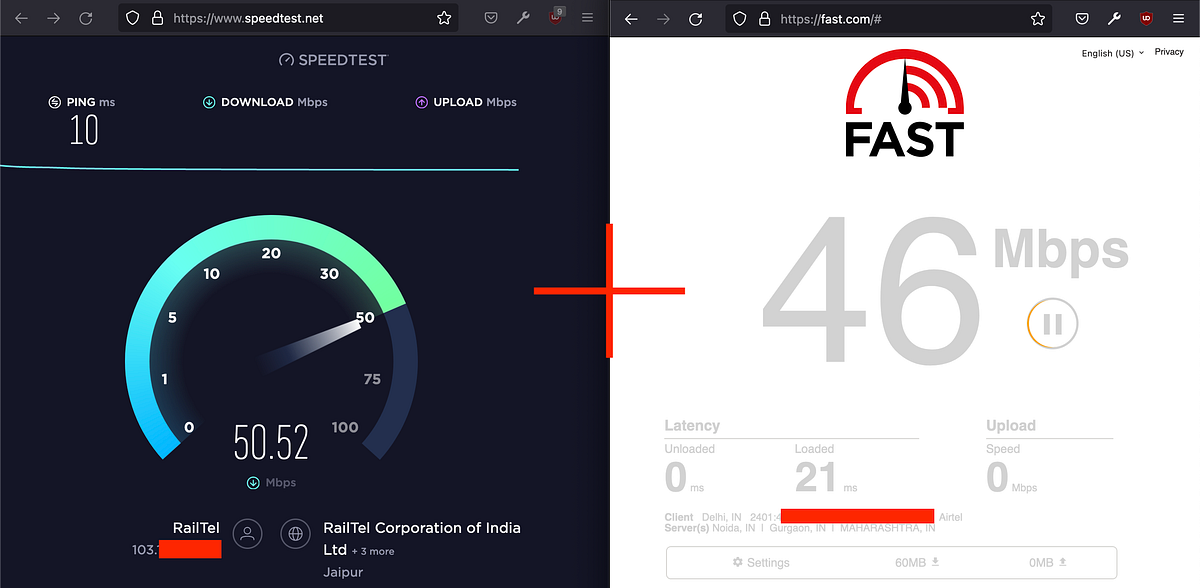The width and height of the screenshot is (1200, 588).
Task: Click the globe icon next to RailTel Corporation
Action: point(295,534)
